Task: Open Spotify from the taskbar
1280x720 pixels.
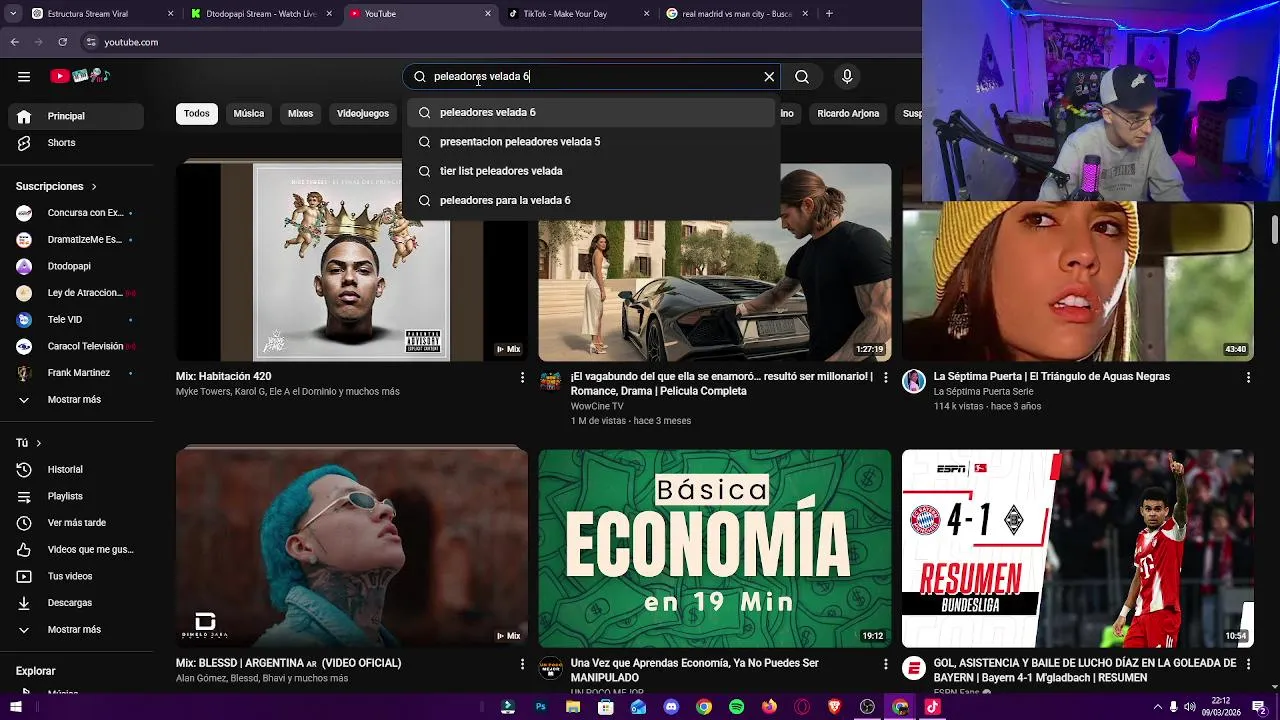Action: [x=737, y=707]
